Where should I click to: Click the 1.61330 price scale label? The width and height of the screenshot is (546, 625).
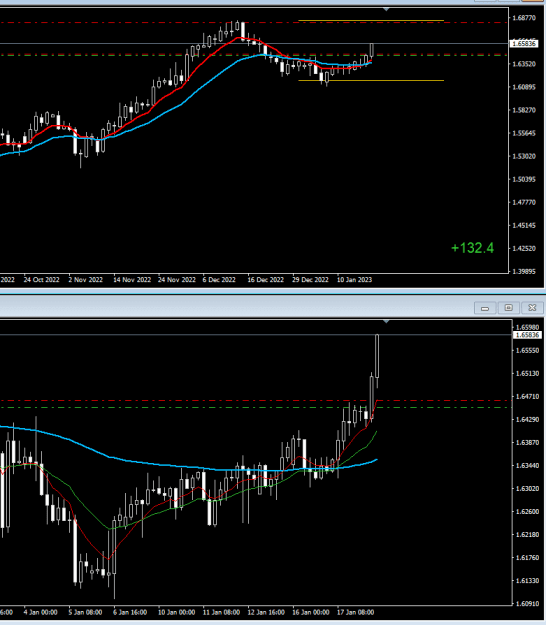(x=527, y=581)
